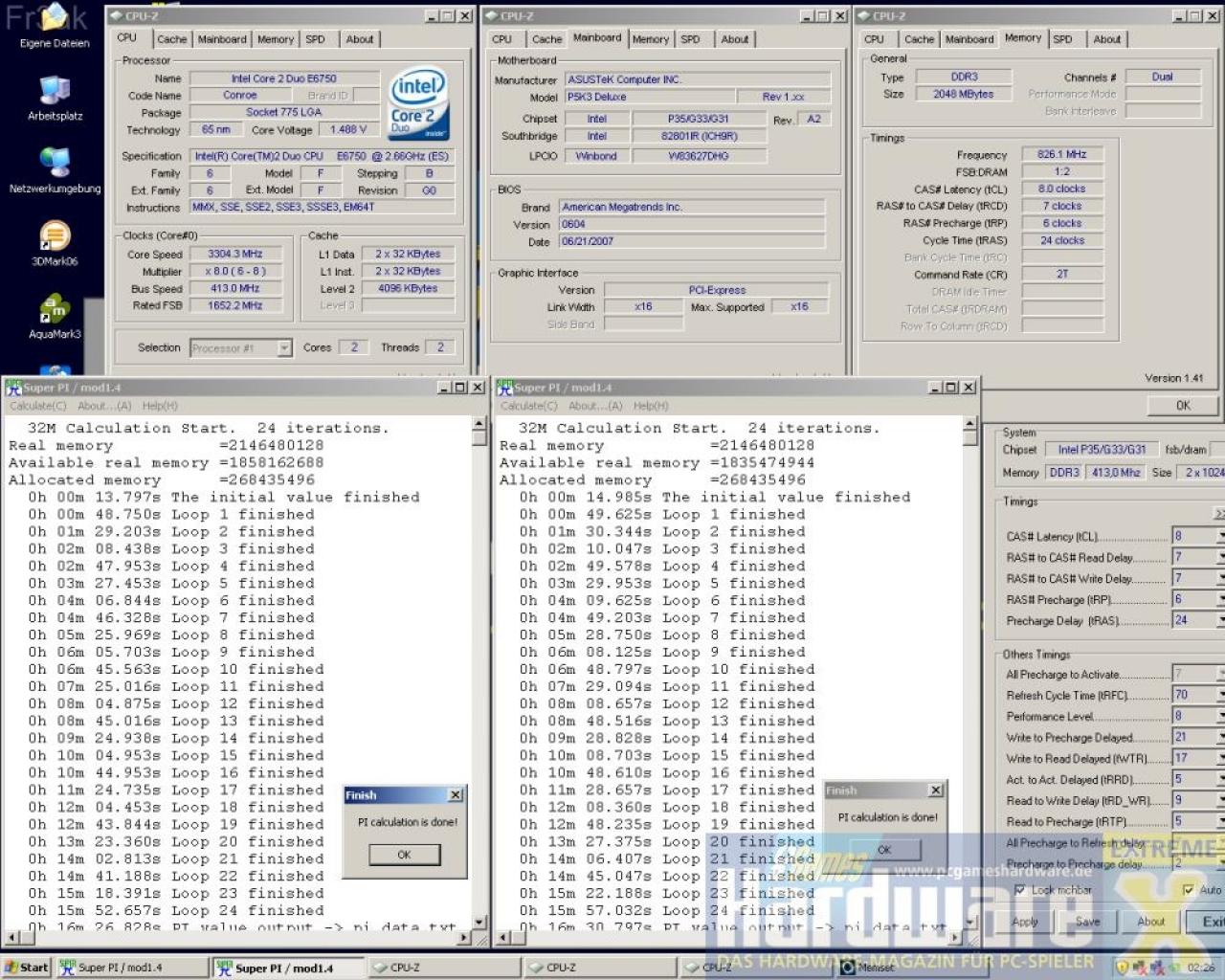This screenshot has width=1225, height=980.
Task: Click the Intel P35/G33/G31 chipset field in MemSet
Action: tap(1102, 450)
